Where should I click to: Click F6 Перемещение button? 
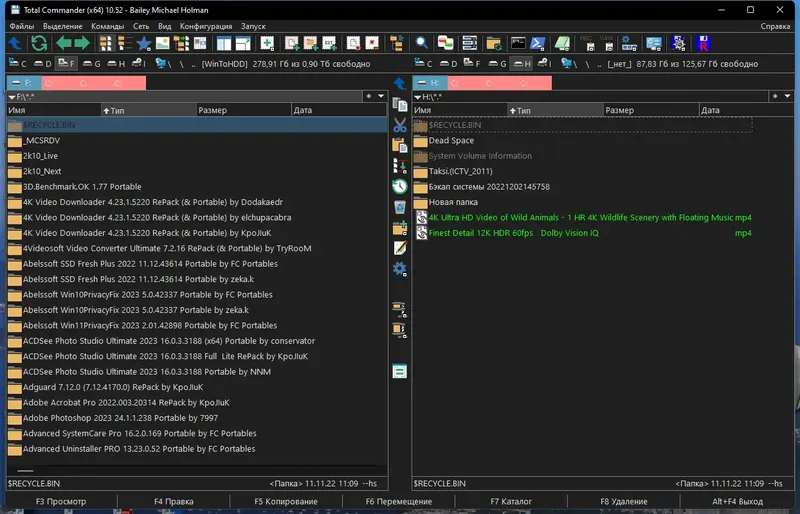[x=398, y=501]
